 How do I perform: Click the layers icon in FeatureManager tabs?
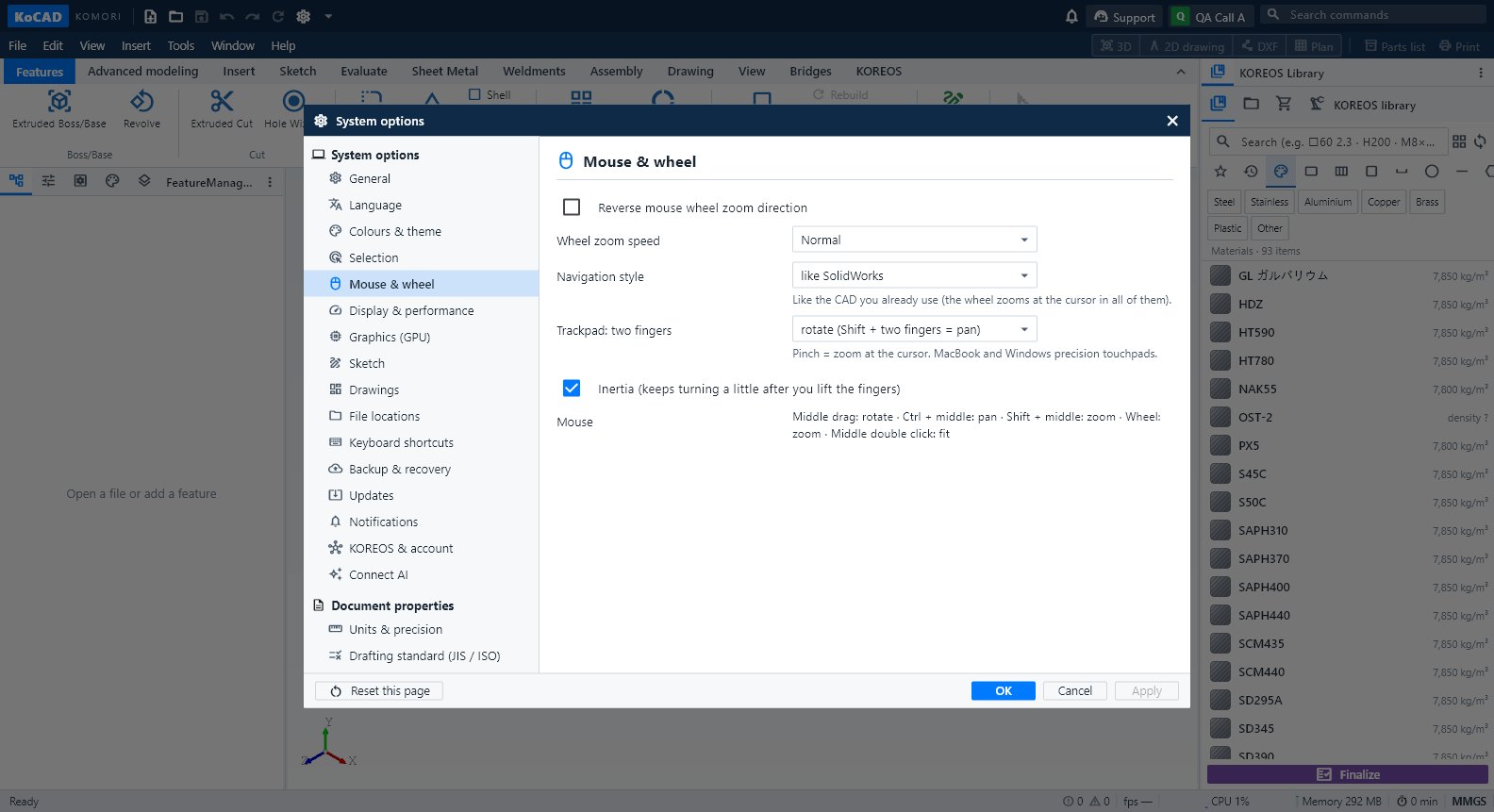[x=144, y=181]
